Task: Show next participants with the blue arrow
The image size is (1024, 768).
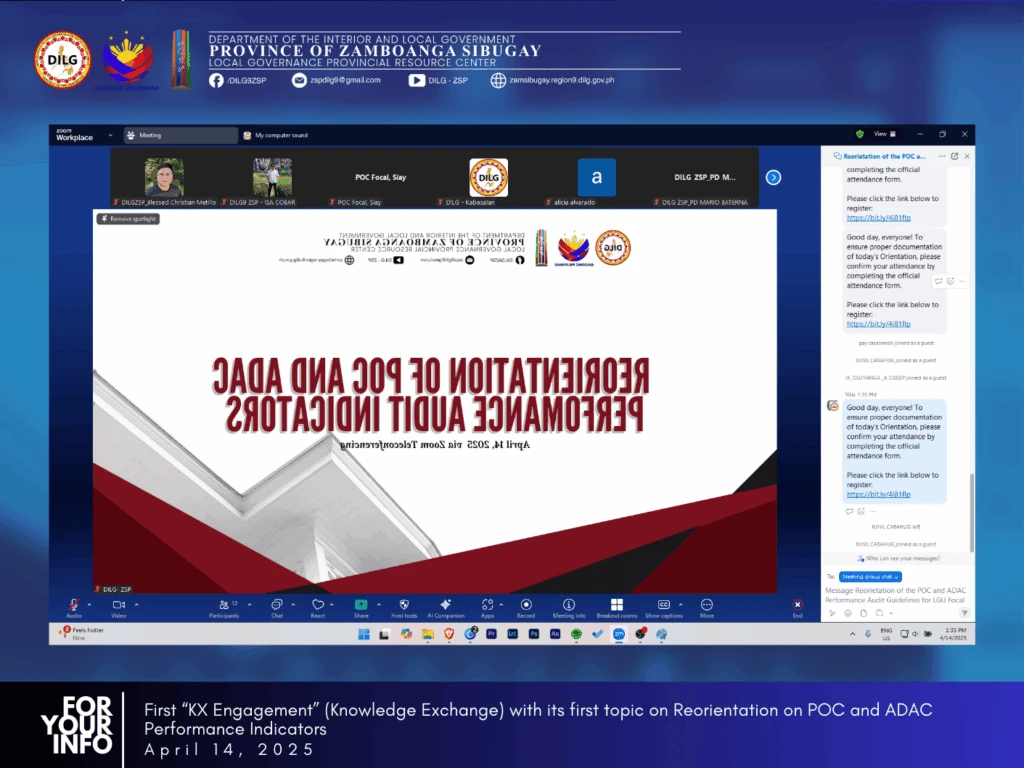Action: (x=773, y=178)
